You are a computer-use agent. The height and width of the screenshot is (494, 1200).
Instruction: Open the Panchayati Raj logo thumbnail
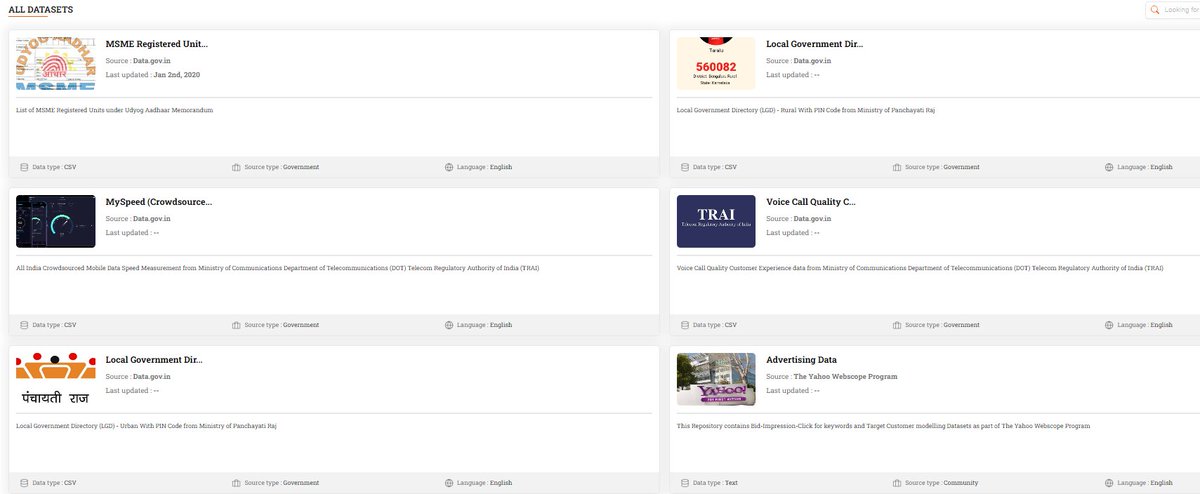(x=56, y=379)
